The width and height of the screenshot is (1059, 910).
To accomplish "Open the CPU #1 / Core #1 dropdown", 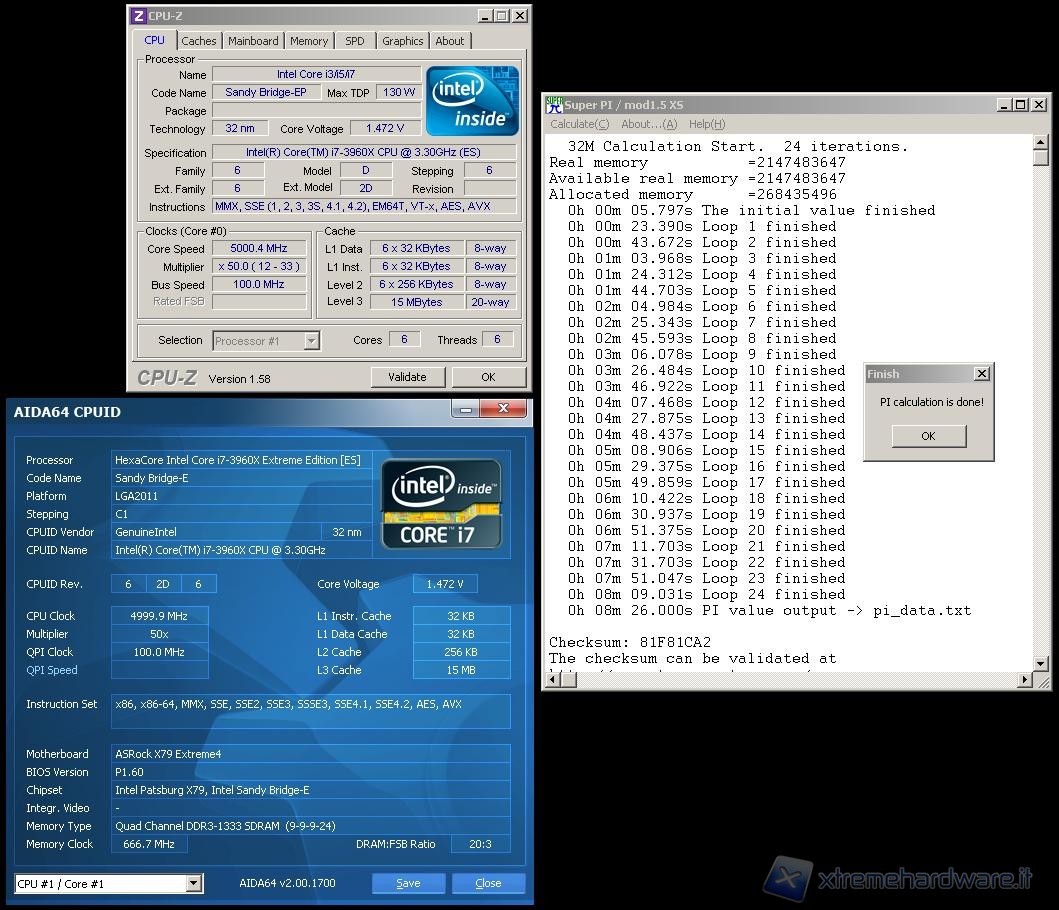I will coord(194,884).
